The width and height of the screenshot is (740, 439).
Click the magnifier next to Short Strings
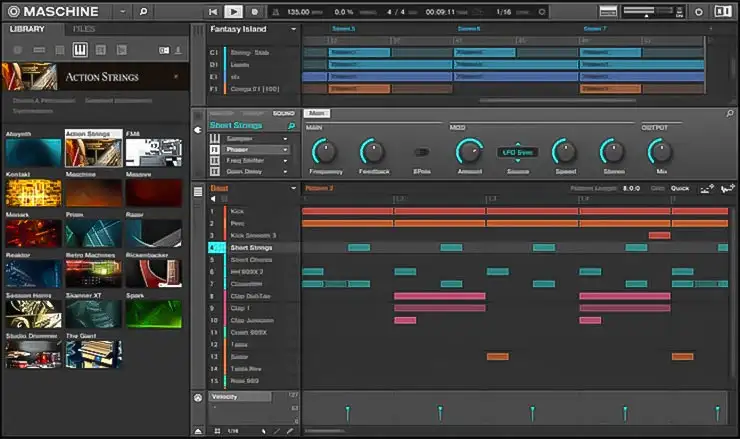291,126
